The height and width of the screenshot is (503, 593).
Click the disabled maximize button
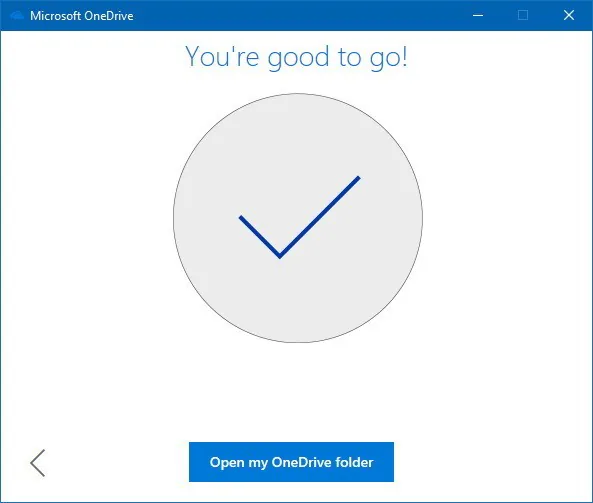[523, 16]
